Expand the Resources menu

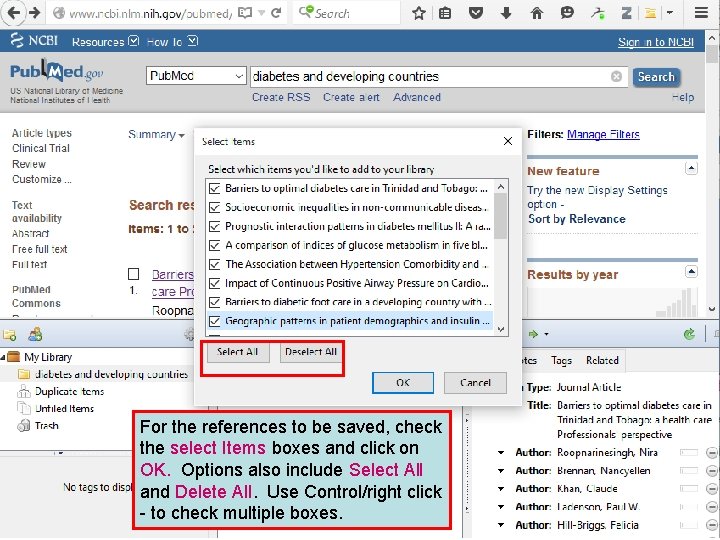pos(105,42)
